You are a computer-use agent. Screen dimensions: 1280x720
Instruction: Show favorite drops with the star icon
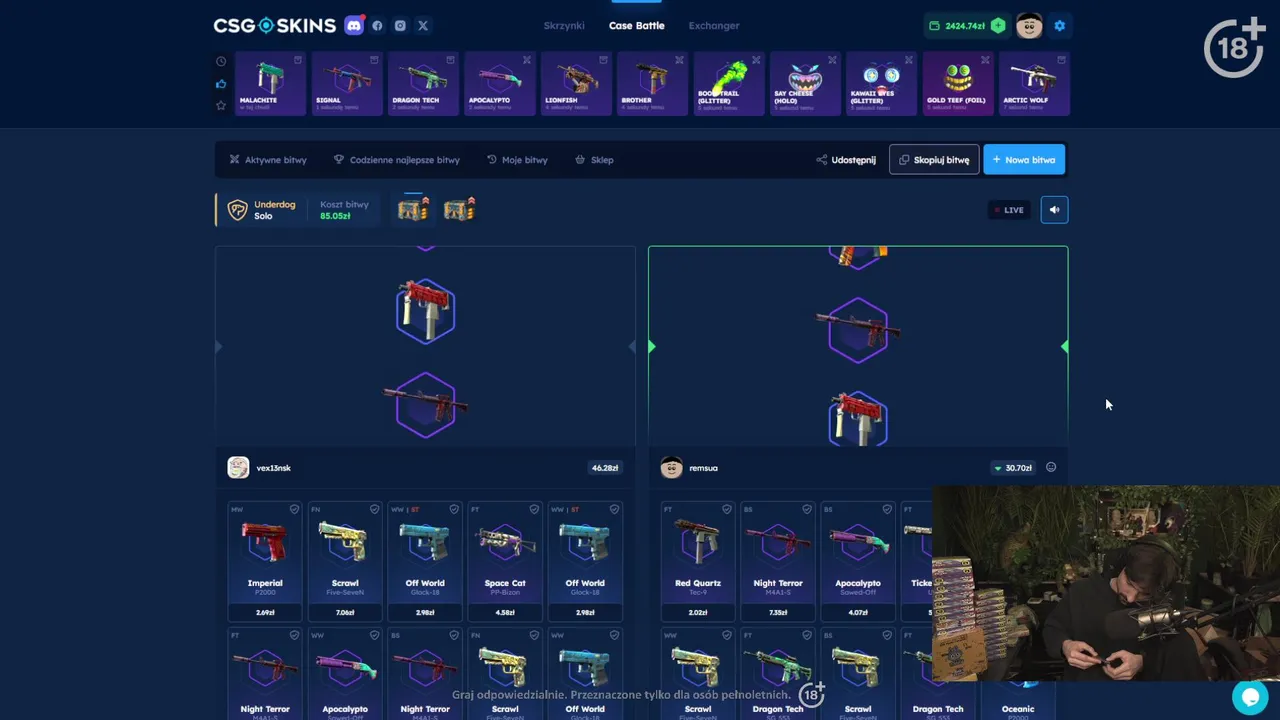point(221,105)
